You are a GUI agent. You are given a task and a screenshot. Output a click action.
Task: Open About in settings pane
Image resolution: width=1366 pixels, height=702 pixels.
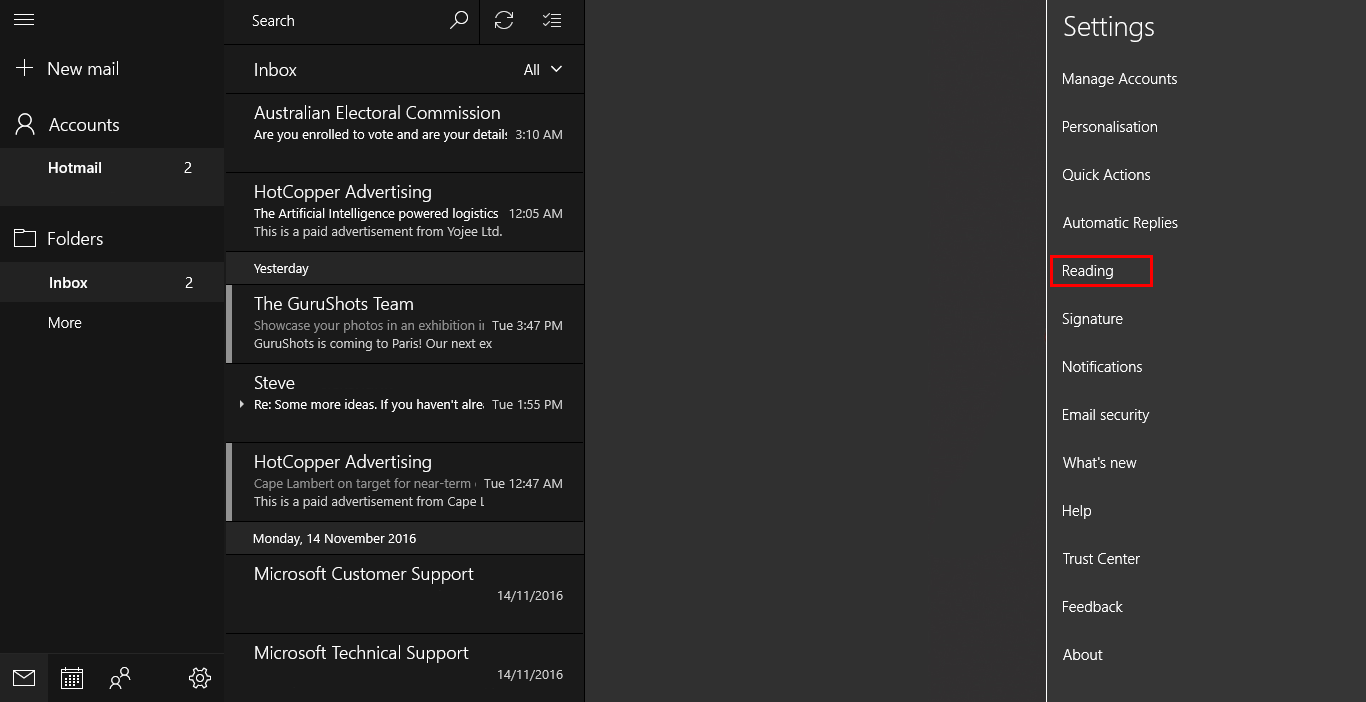point(1082,655)
